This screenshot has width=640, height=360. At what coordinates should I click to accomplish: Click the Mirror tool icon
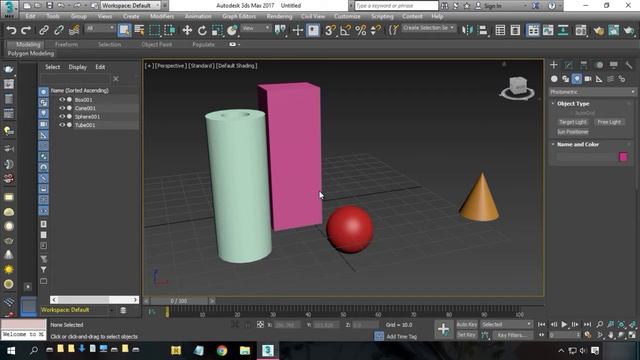467,30
